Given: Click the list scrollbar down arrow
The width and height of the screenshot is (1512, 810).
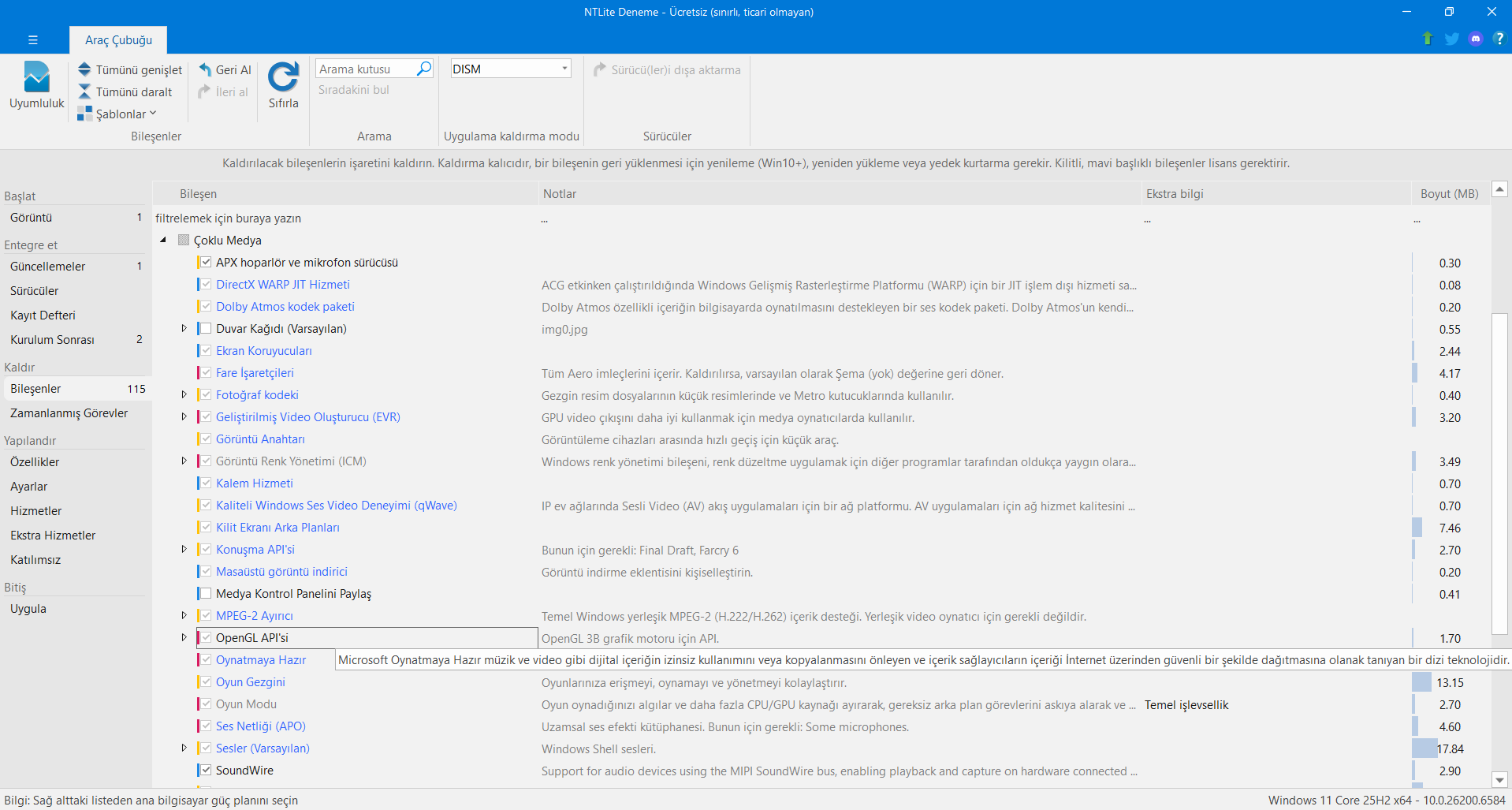Looking at the screenshot, I should coord(1499,780).
